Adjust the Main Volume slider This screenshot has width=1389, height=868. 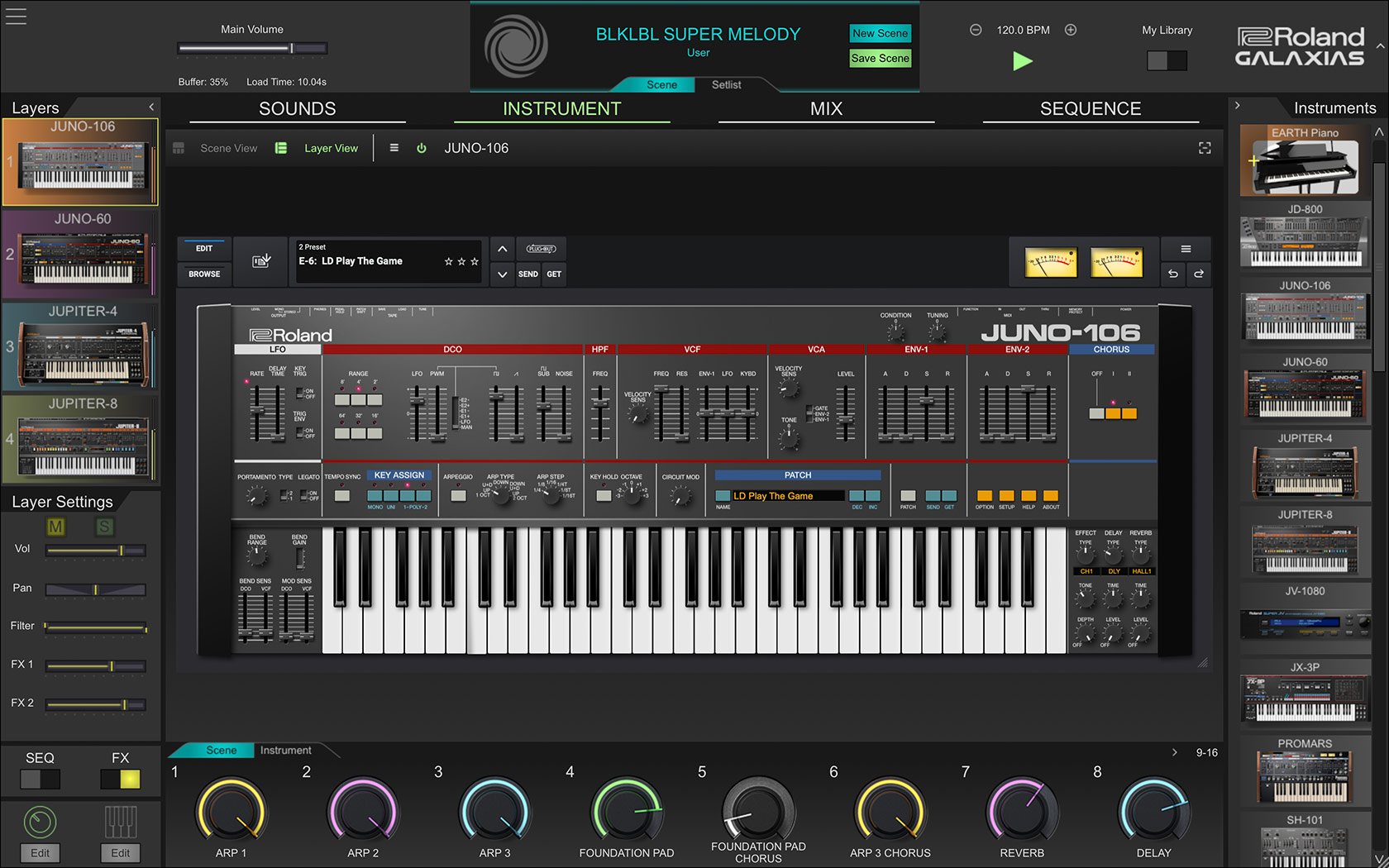click(x=252, y=49)
